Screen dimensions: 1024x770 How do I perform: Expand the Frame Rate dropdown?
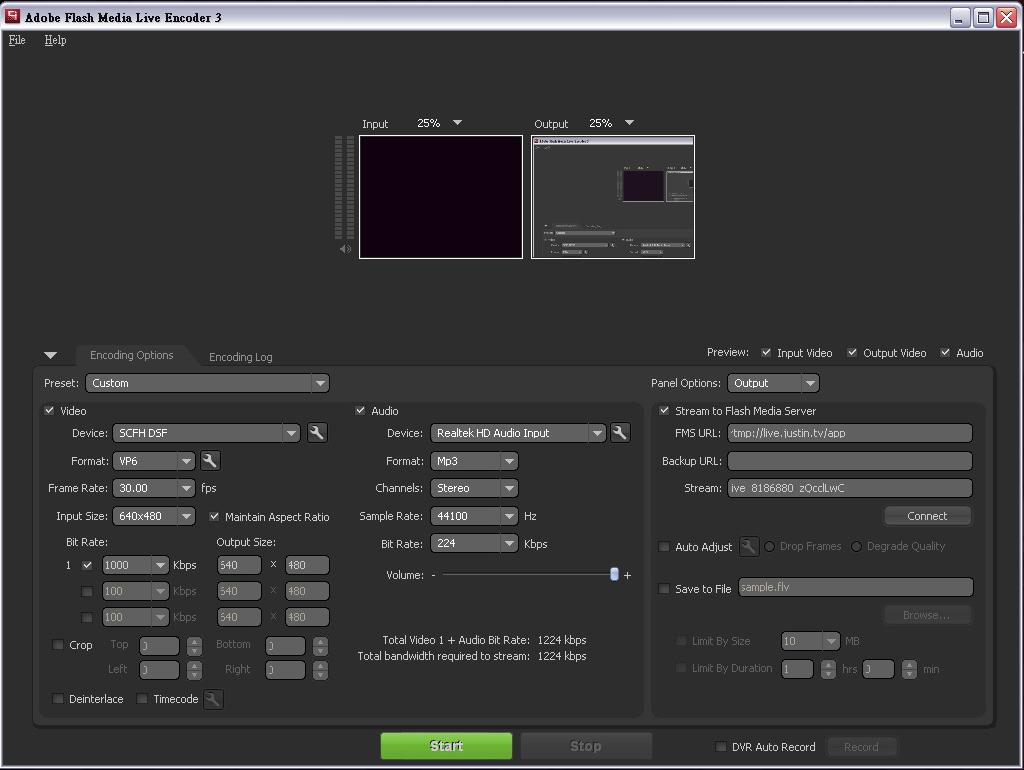(186, 489)
